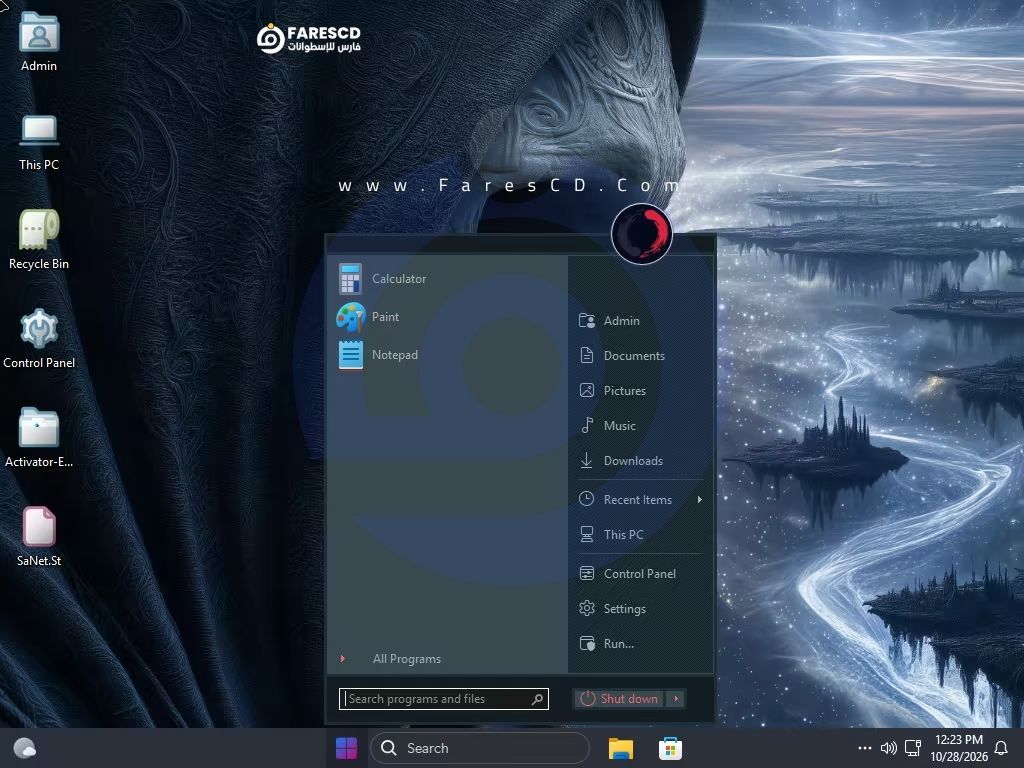Click the Downloads arrow icon in Start menu
The width and height of the screenshot is (1024, 768).
(586, 460)
